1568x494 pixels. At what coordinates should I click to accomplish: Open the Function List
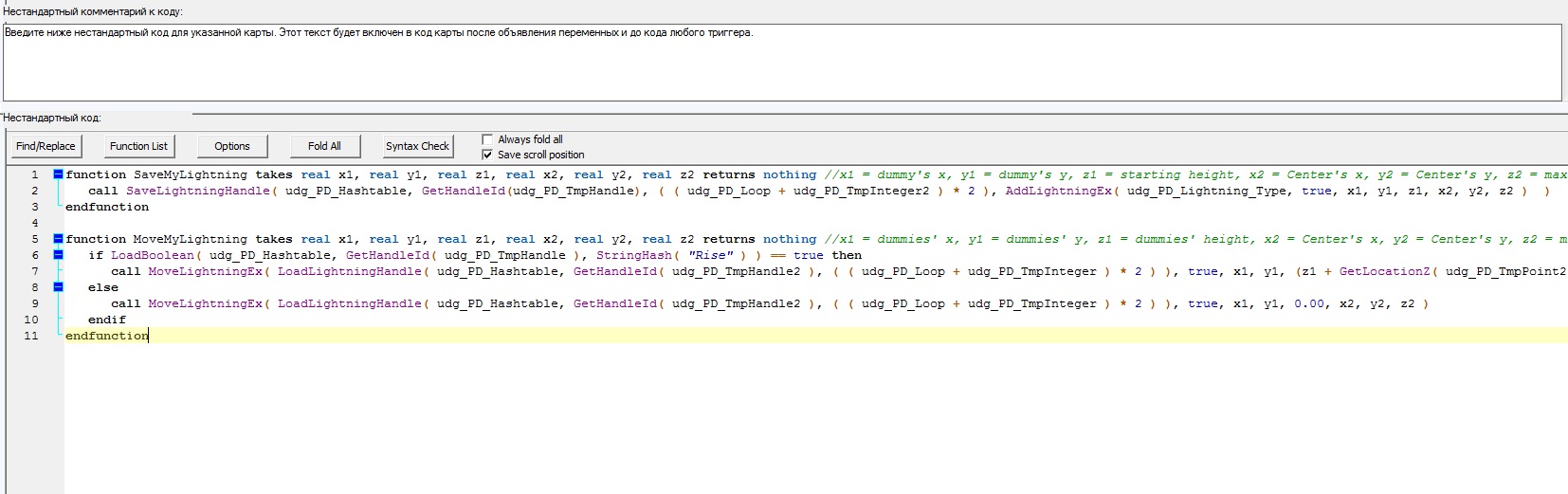click(138, 146)
